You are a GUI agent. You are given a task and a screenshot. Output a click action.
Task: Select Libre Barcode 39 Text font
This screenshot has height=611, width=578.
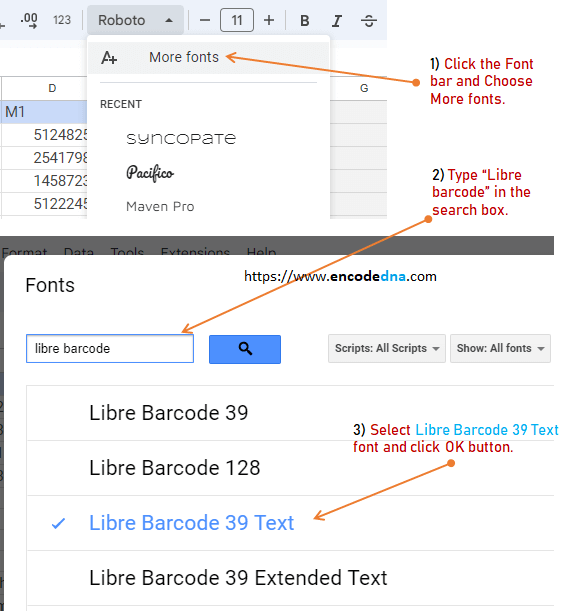[290, 523]
